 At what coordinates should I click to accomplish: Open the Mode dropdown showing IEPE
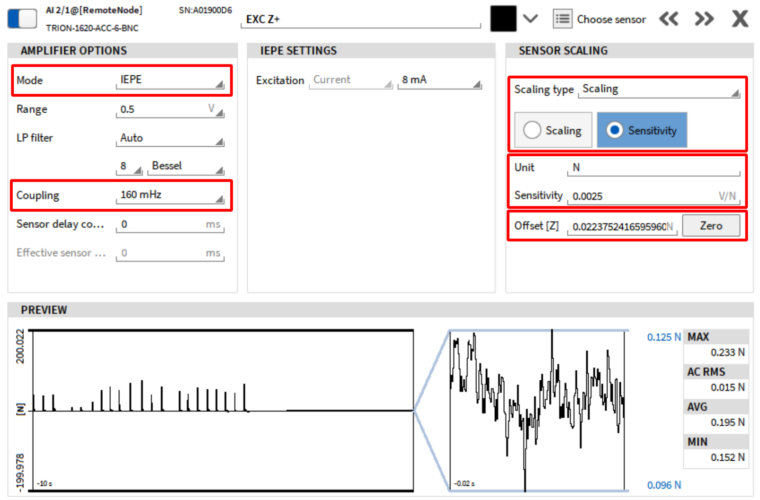(x=170, y=80)
